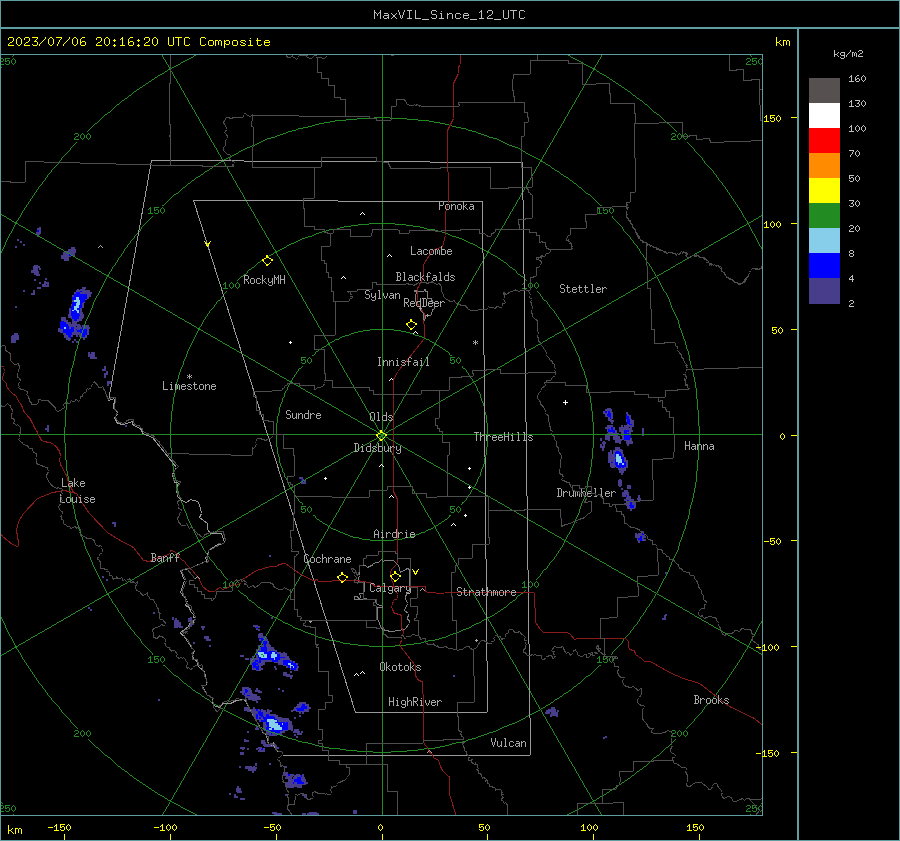Click the yellow diamond marker near Cochrane
Screen dimensions: 900x841
tap(343, 577)
